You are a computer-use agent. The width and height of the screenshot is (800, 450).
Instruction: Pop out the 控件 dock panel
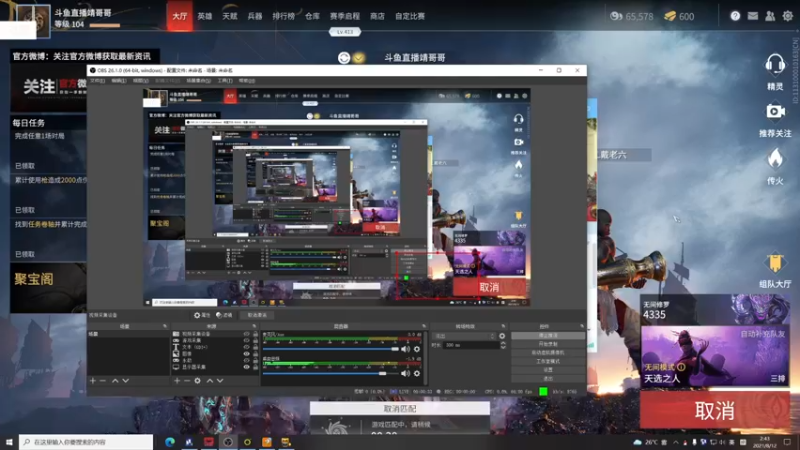pos(582,326)
